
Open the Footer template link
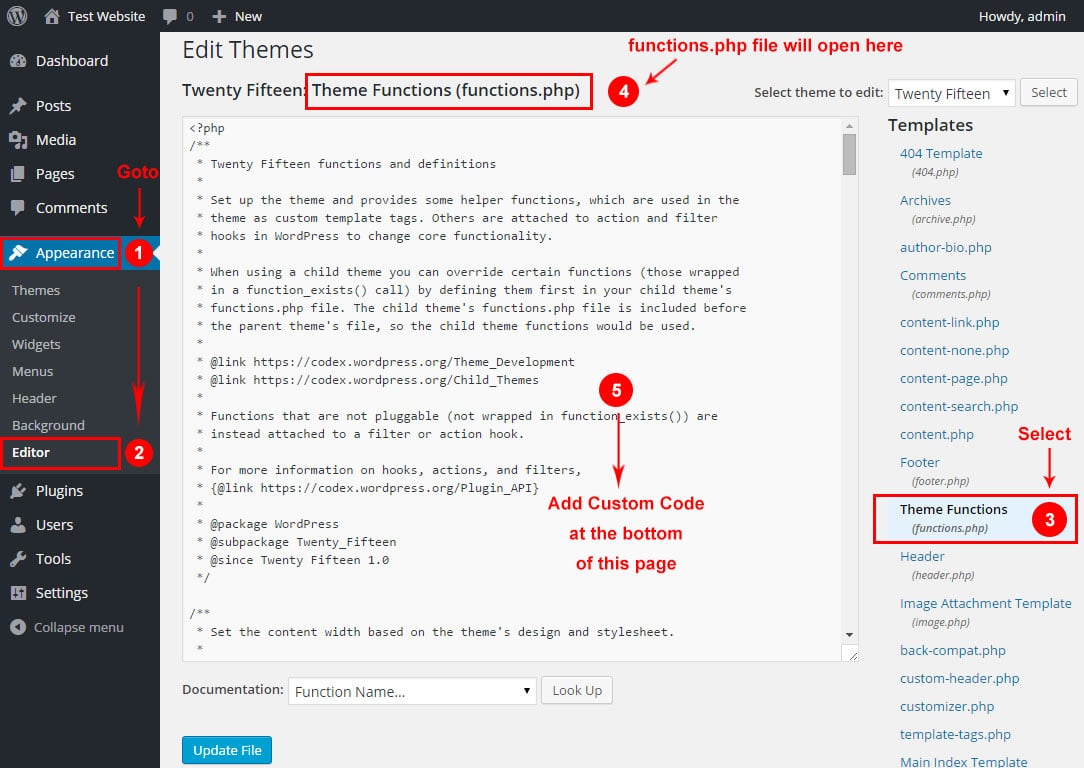[x=919, y=462]
